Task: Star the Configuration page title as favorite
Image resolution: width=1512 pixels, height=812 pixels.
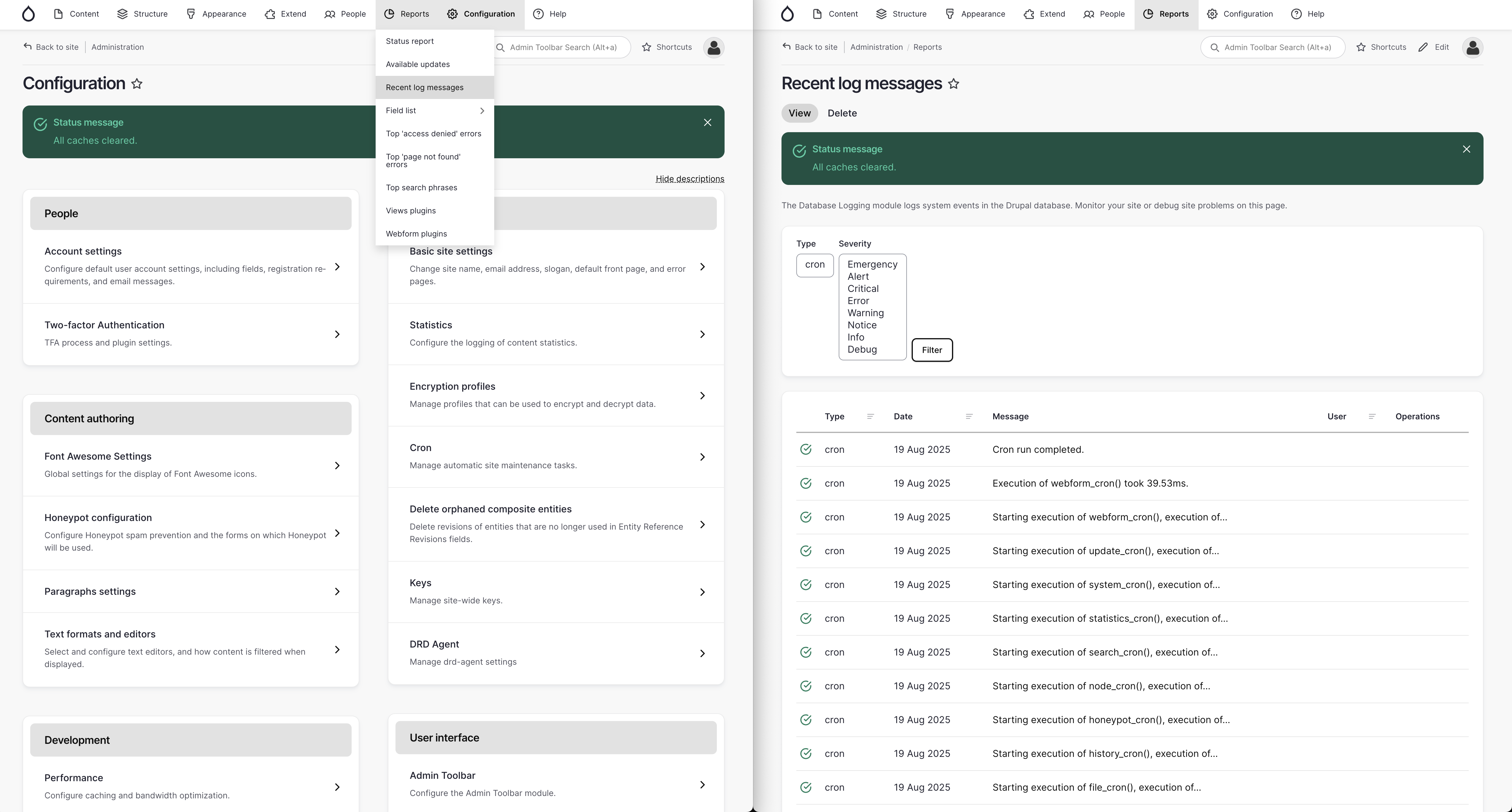Action: [x=137, y=84]
